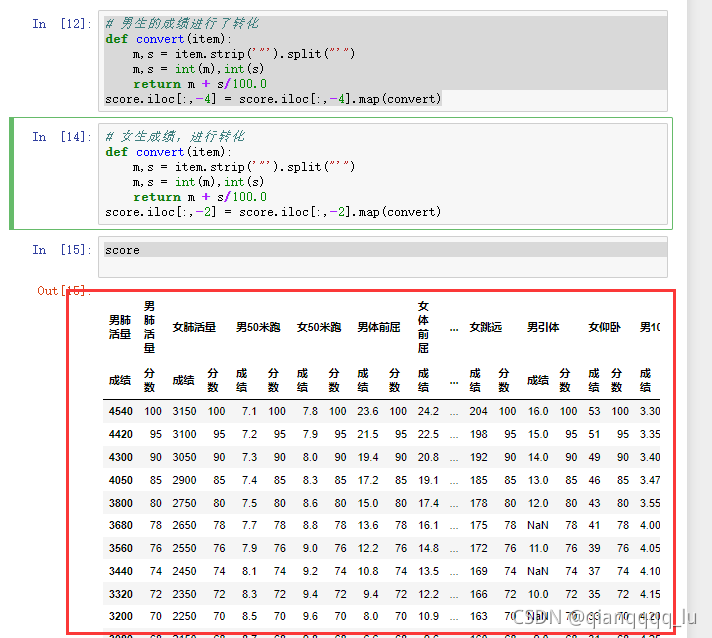Click the cell with value 21.5

click(x=368, y=434)
